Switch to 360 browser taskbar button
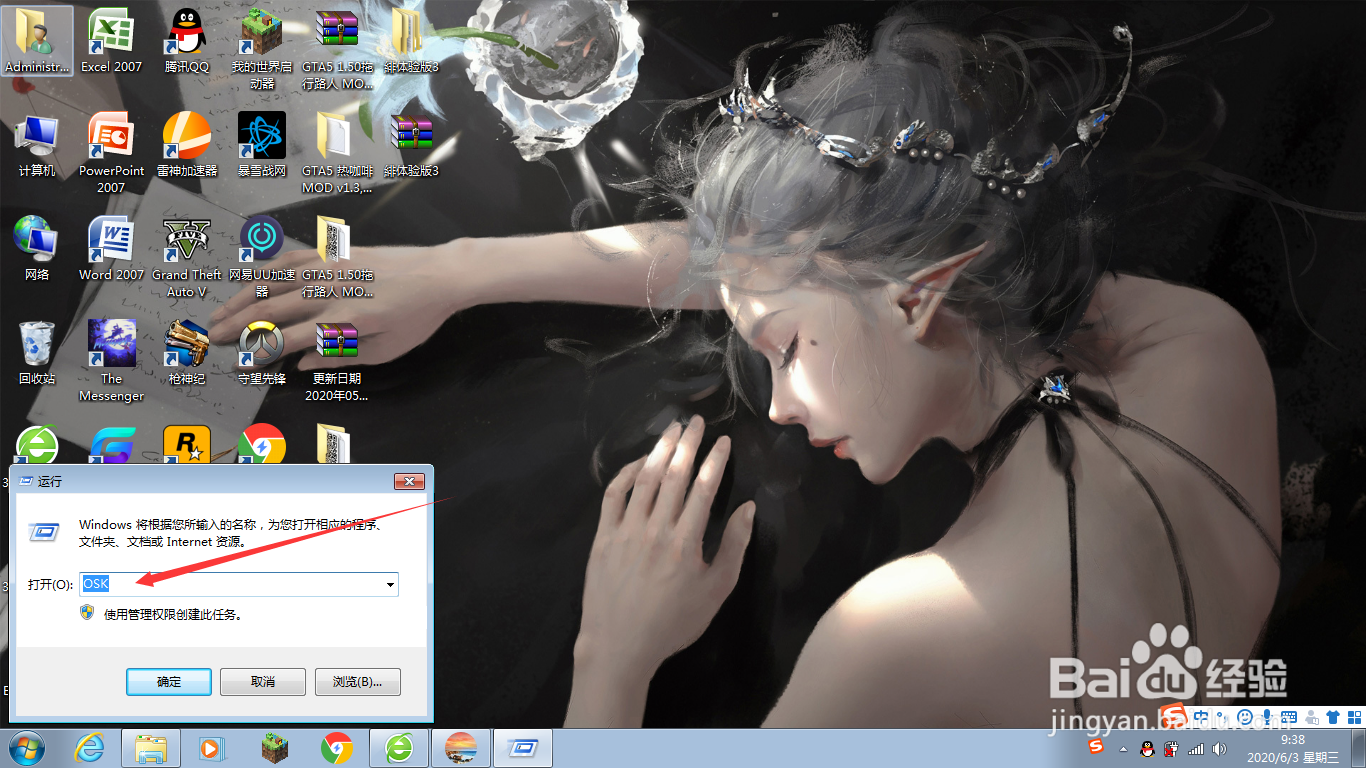Image resolution: width=1366 pixels, height=768 pixels. (x=399, y=748)
